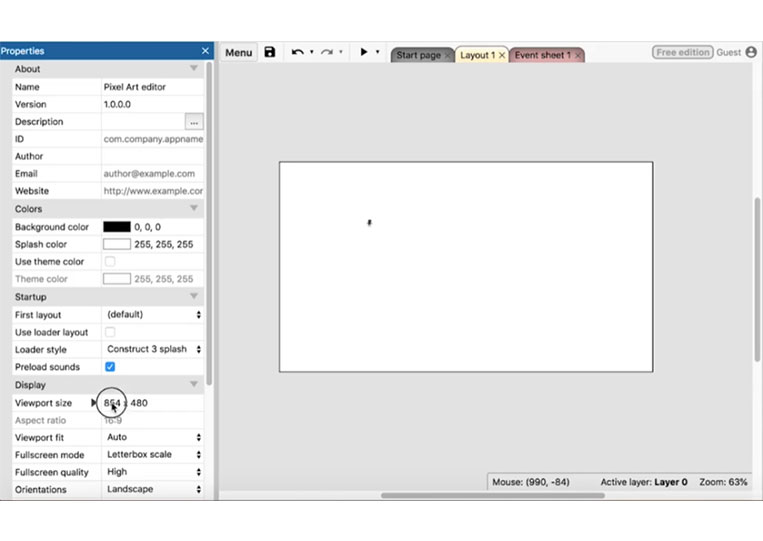Click the Email field author@example.com
This screenshot has width=763, height=541.
pyautogui.click(x=153, y=174)
